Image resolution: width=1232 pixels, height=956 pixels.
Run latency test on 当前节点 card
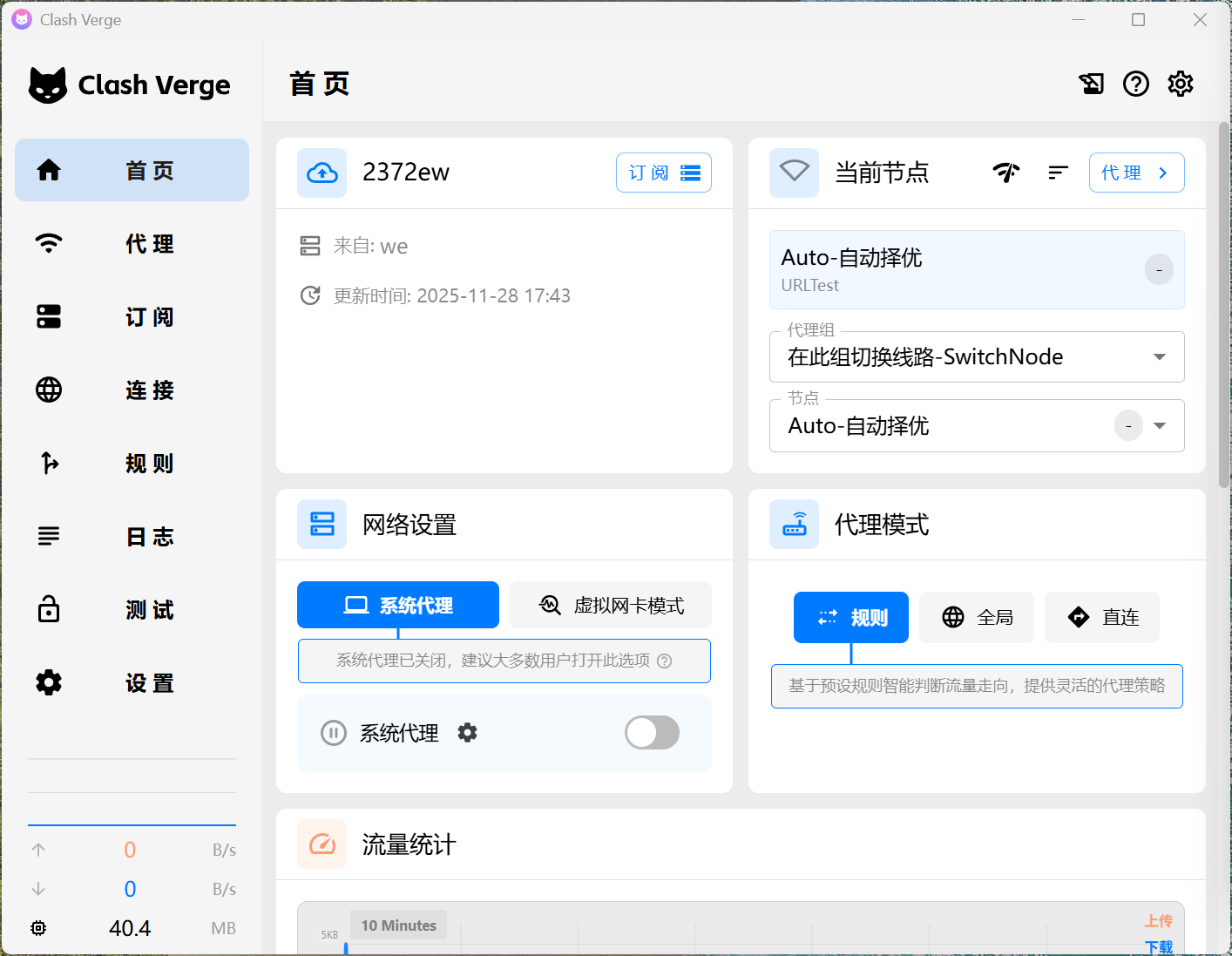pyautogui.click(x=1006, y=173)
